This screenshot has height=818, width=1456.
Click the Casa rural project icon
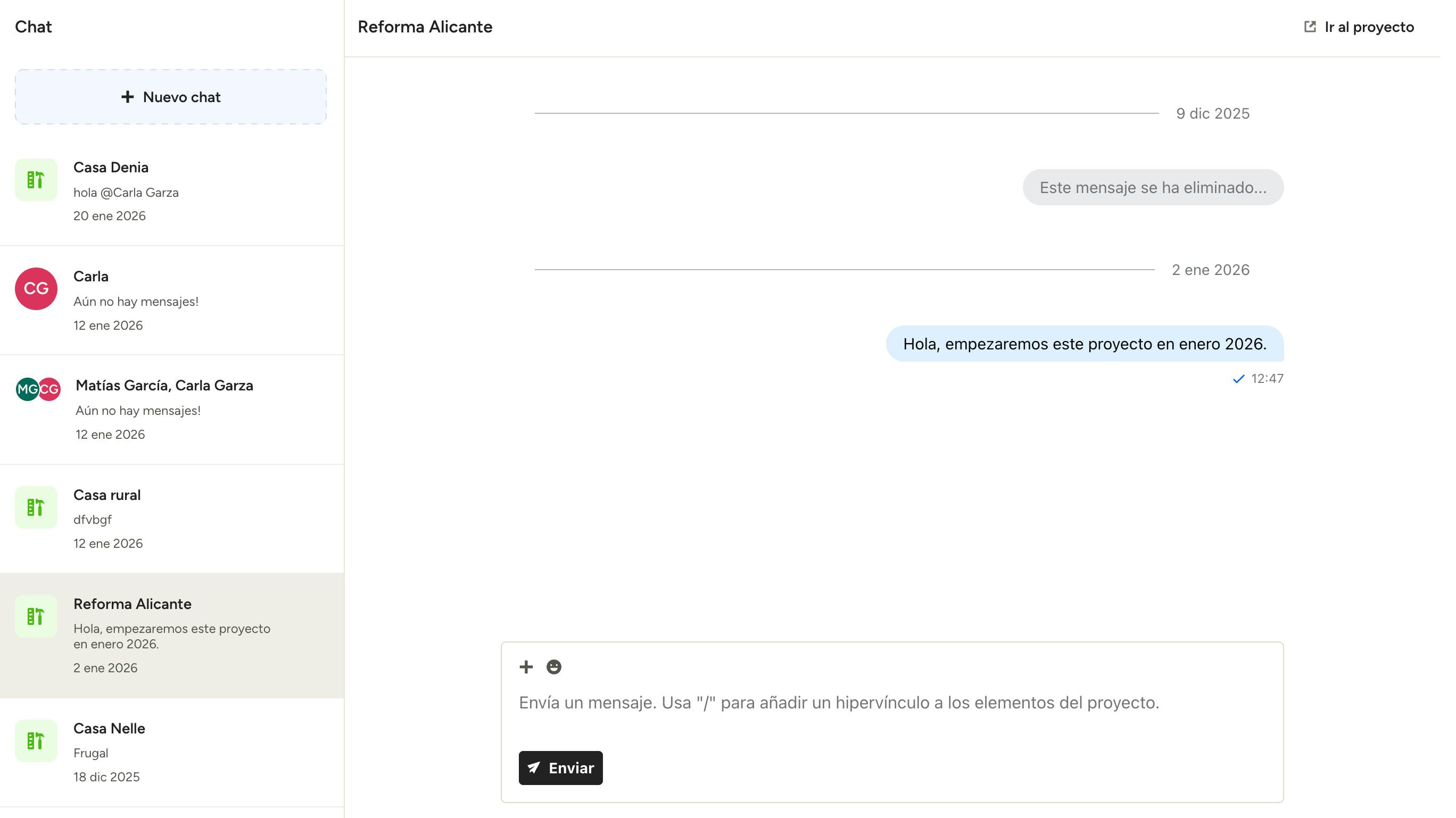pos(36,507)
